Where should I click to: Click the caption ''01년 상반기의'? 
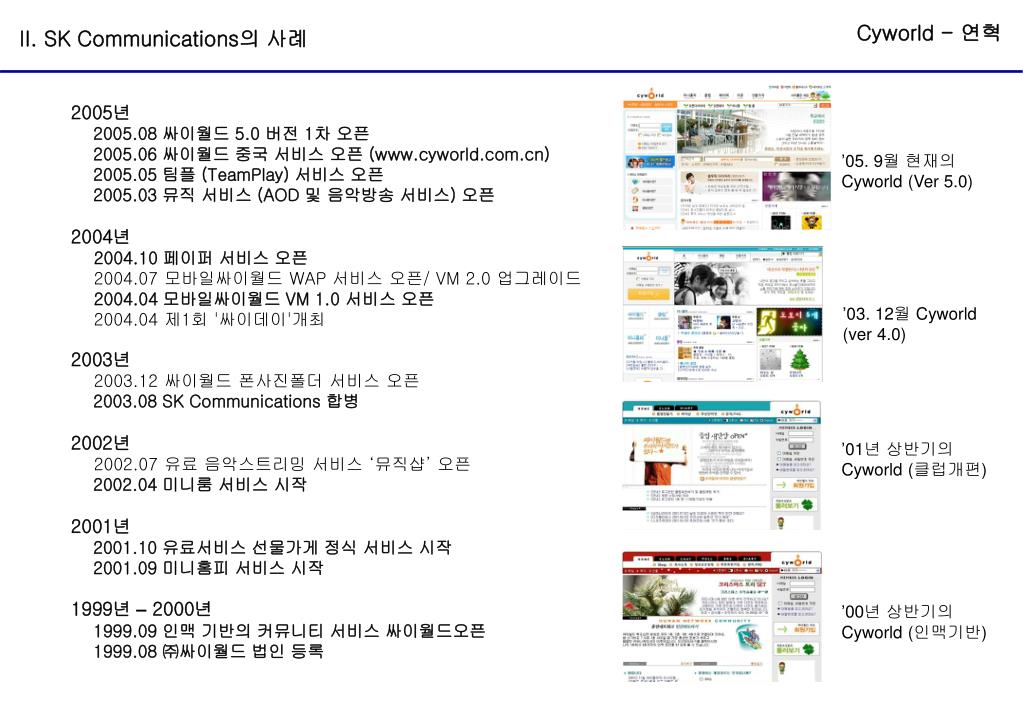896,449
